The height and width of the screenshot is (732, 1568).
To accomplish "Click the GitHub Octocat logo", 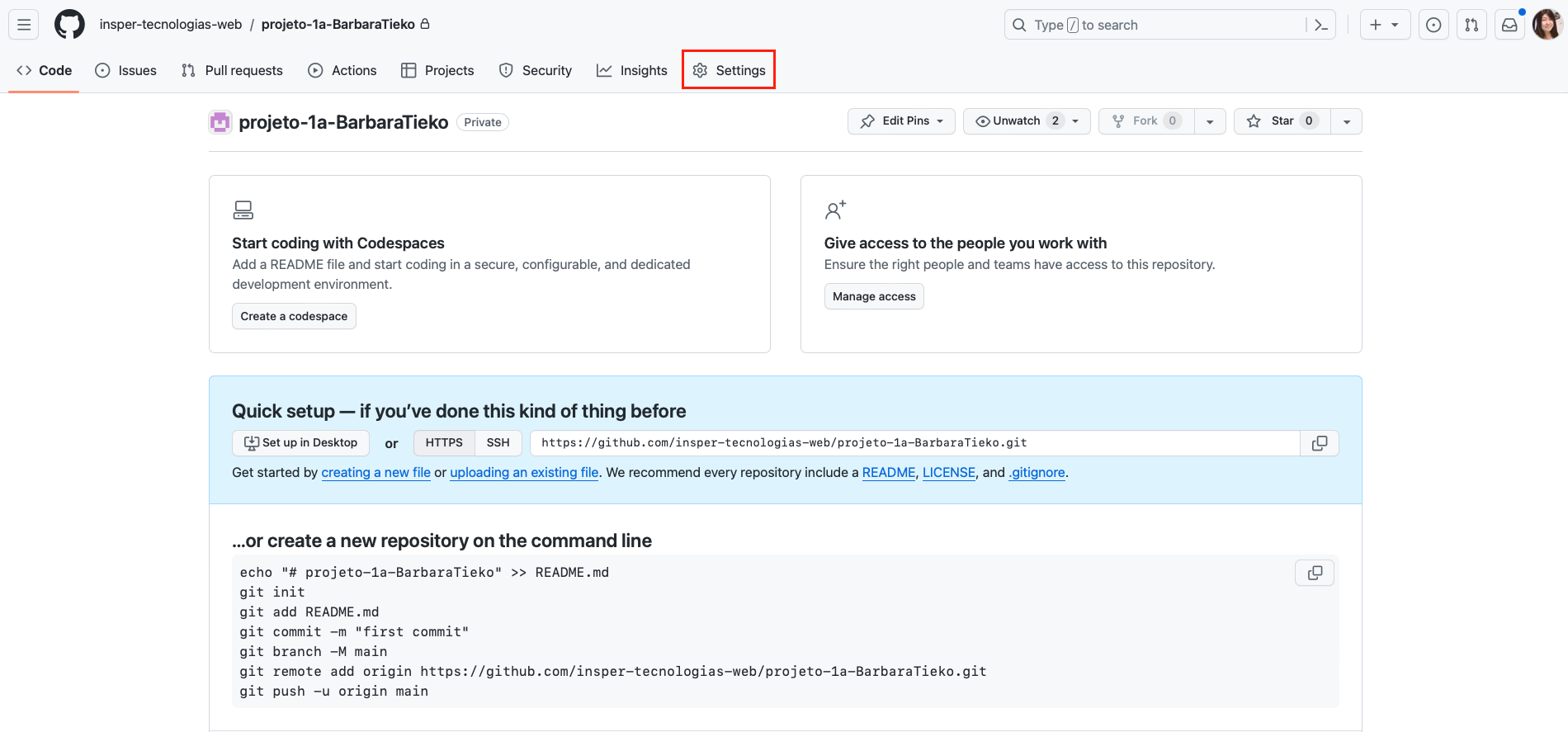I will click(x=69, y=25).
